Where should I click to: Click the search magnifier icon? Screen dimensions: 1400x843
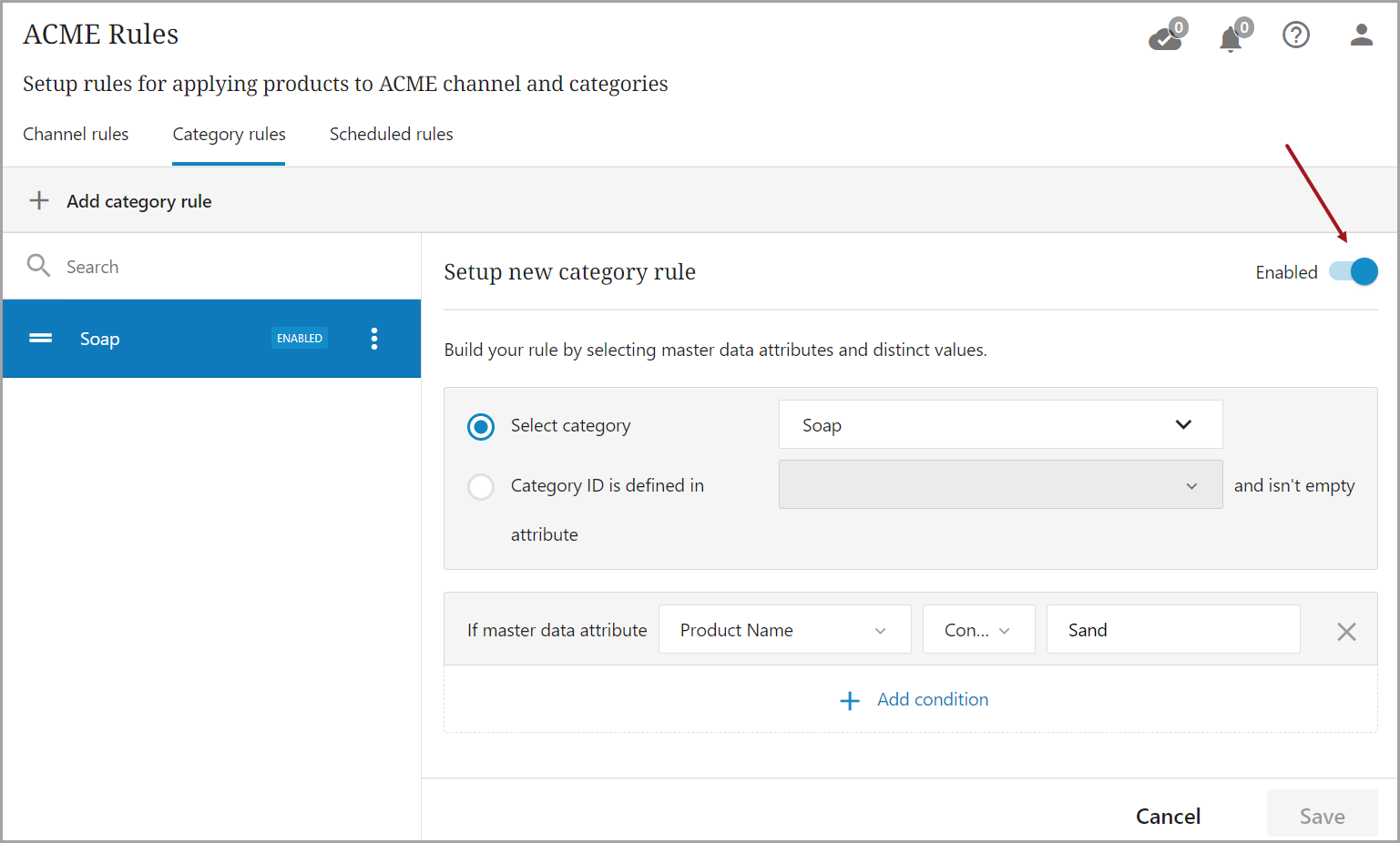[38, 266]
